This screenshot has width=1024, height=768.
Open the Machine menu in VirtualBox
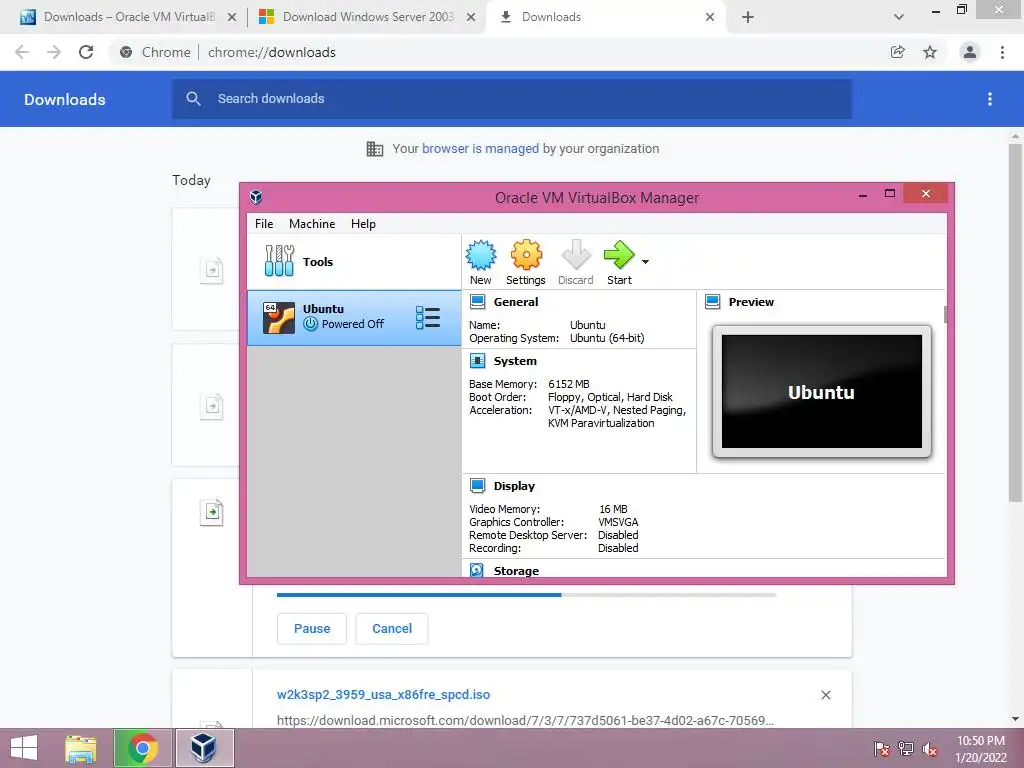(312, 224)
